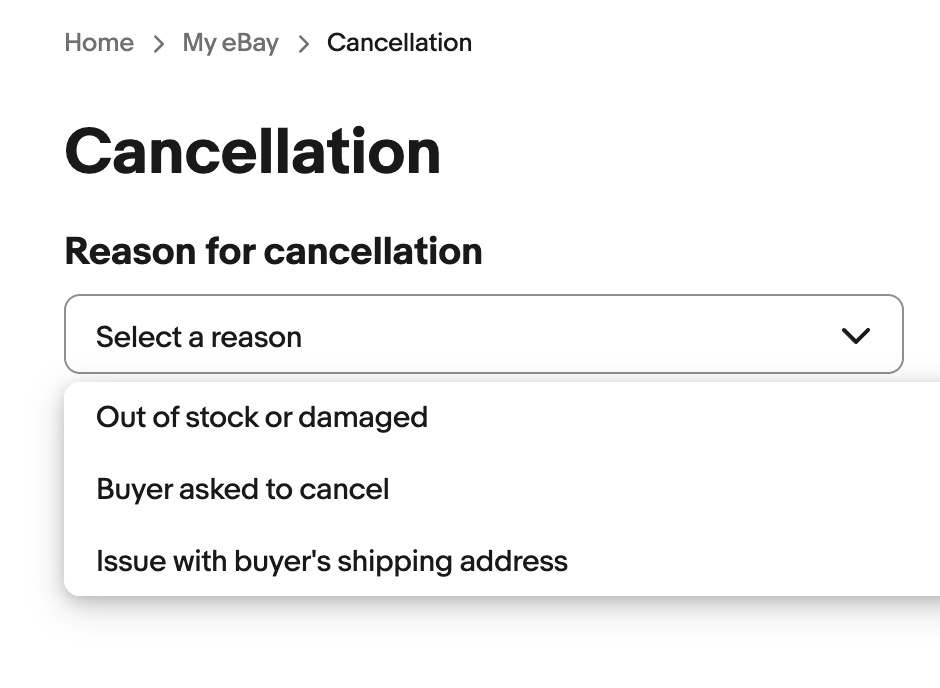Click empty space right of the reason label
Image resolution: width=940 pixels, height=688 pixels.
(x=700, y=251)
